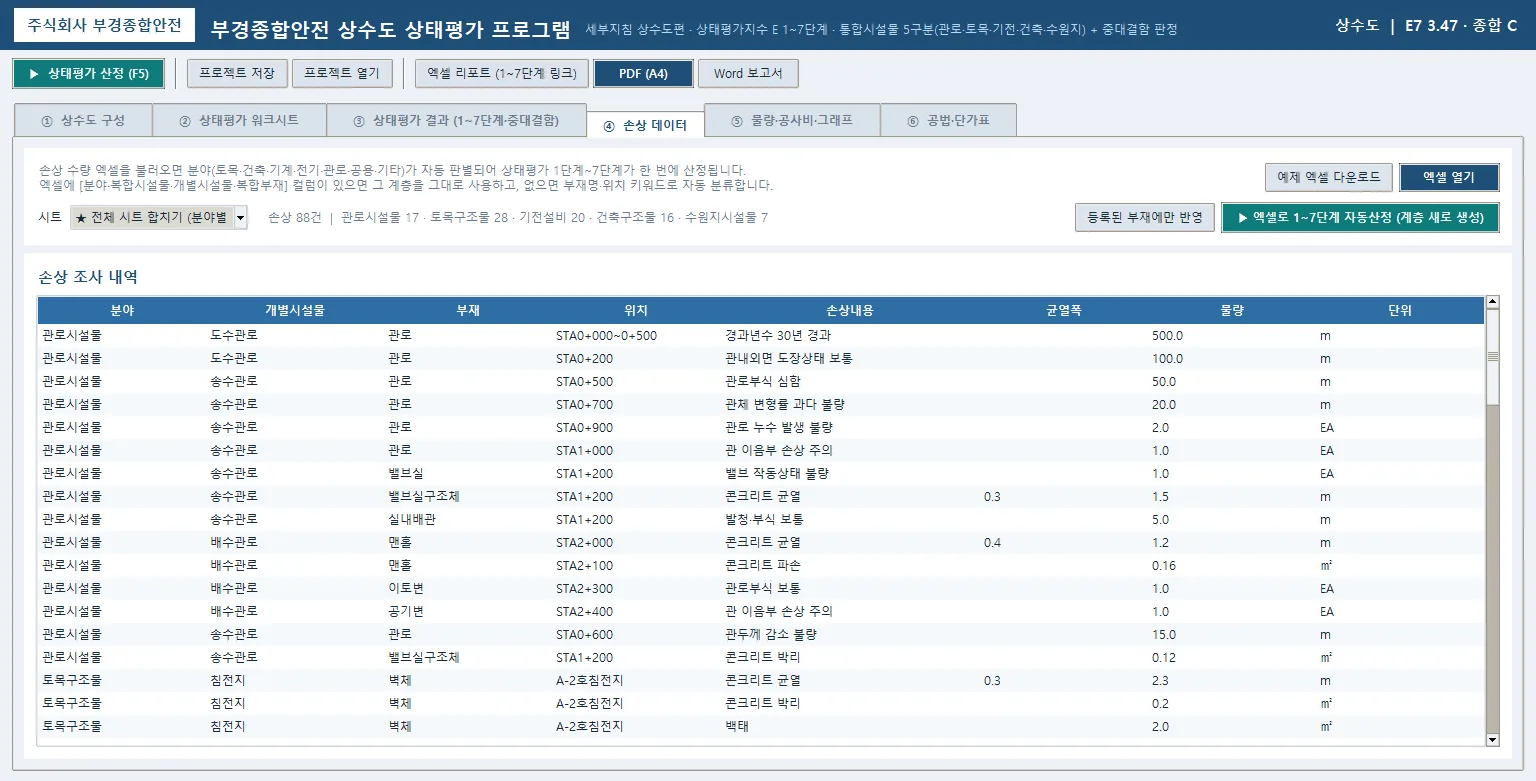
Task: Select the cell STA0+000~0+500
Action: (606, 335)
